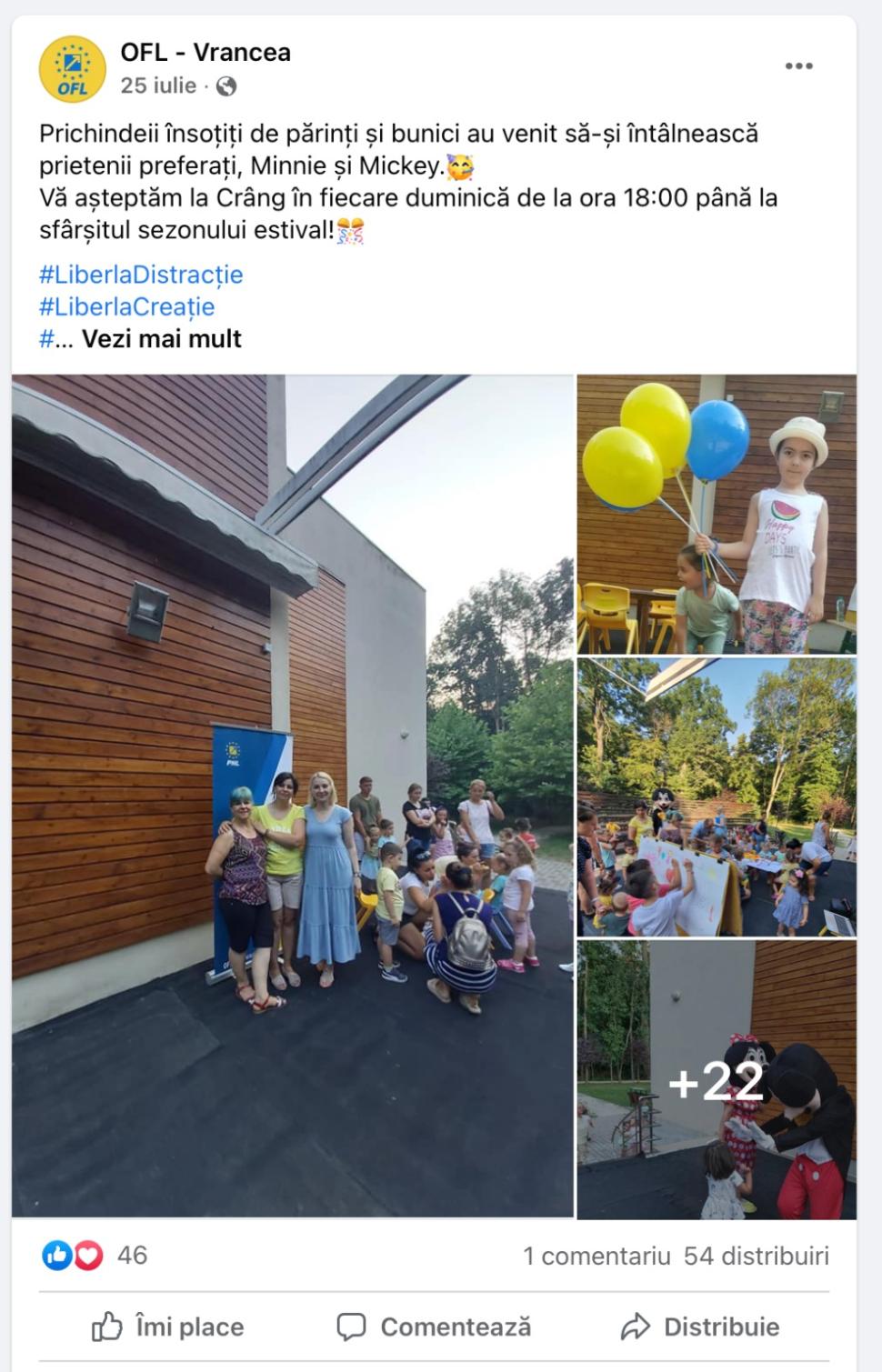Image resolution: width=882 pixels, height=1372 pixels.
Task: Click the speech bubble comment icon
Action: [x=351, y=1327]
